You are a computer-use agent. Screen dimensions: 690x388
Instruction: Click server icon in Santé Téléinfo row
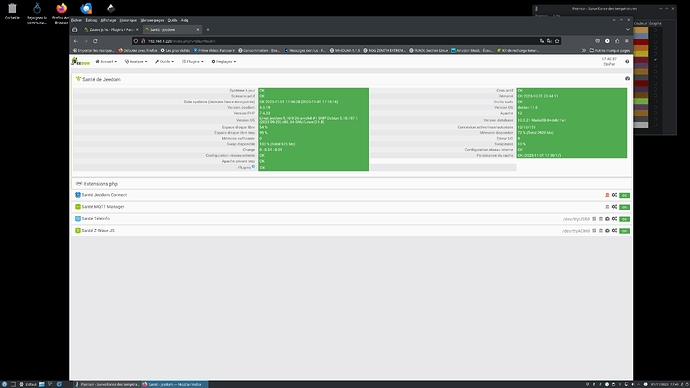click(594, 219)
